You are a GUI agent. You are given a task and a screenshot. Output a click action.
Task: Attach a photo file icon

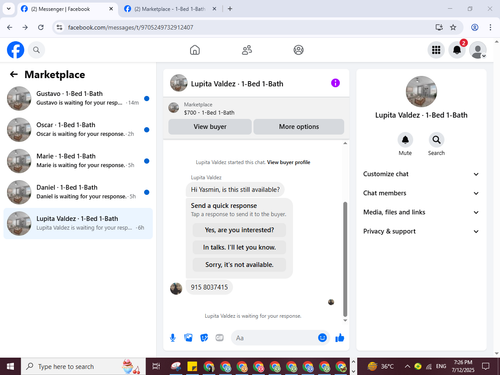(188, 338)
